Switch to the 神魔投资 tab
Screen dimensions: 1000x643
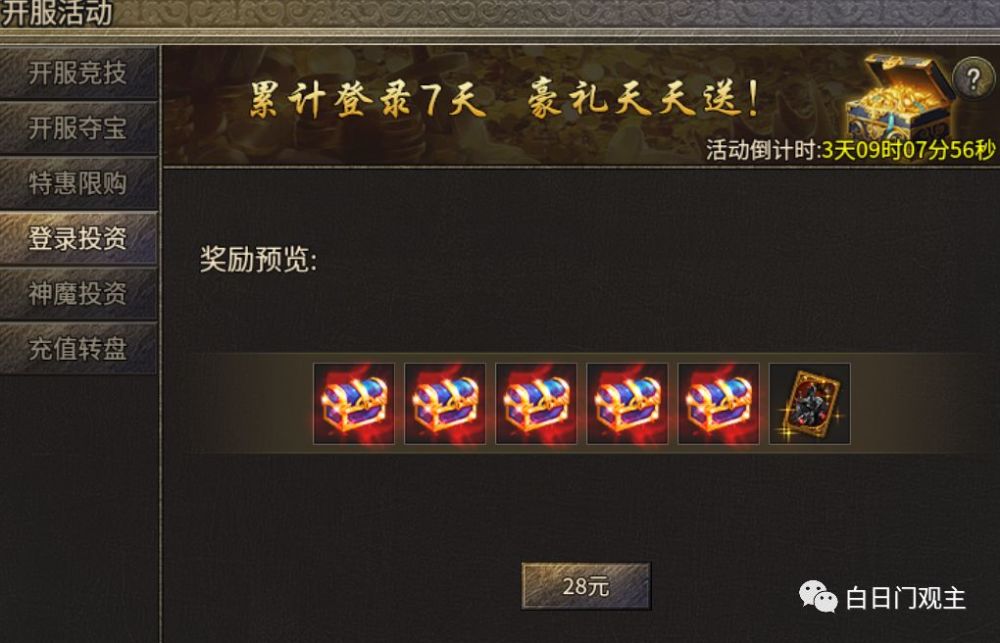tap(78, 294)
